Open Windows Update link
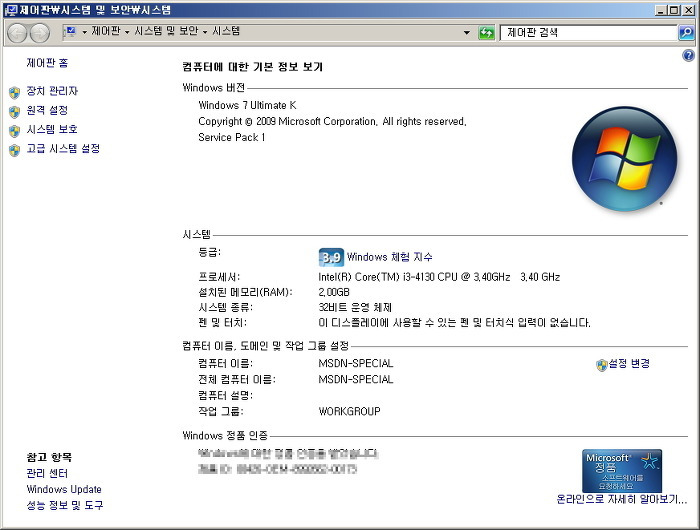700x530 pixels. pyautogui.click(x=64, y=489)
